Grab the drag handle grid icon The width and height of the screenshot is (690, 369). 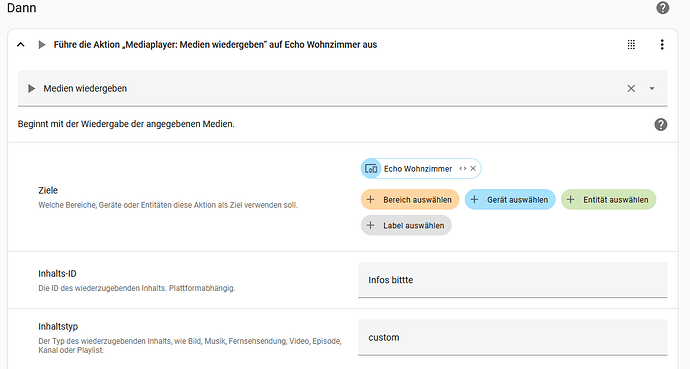click(x=631, y=44)
